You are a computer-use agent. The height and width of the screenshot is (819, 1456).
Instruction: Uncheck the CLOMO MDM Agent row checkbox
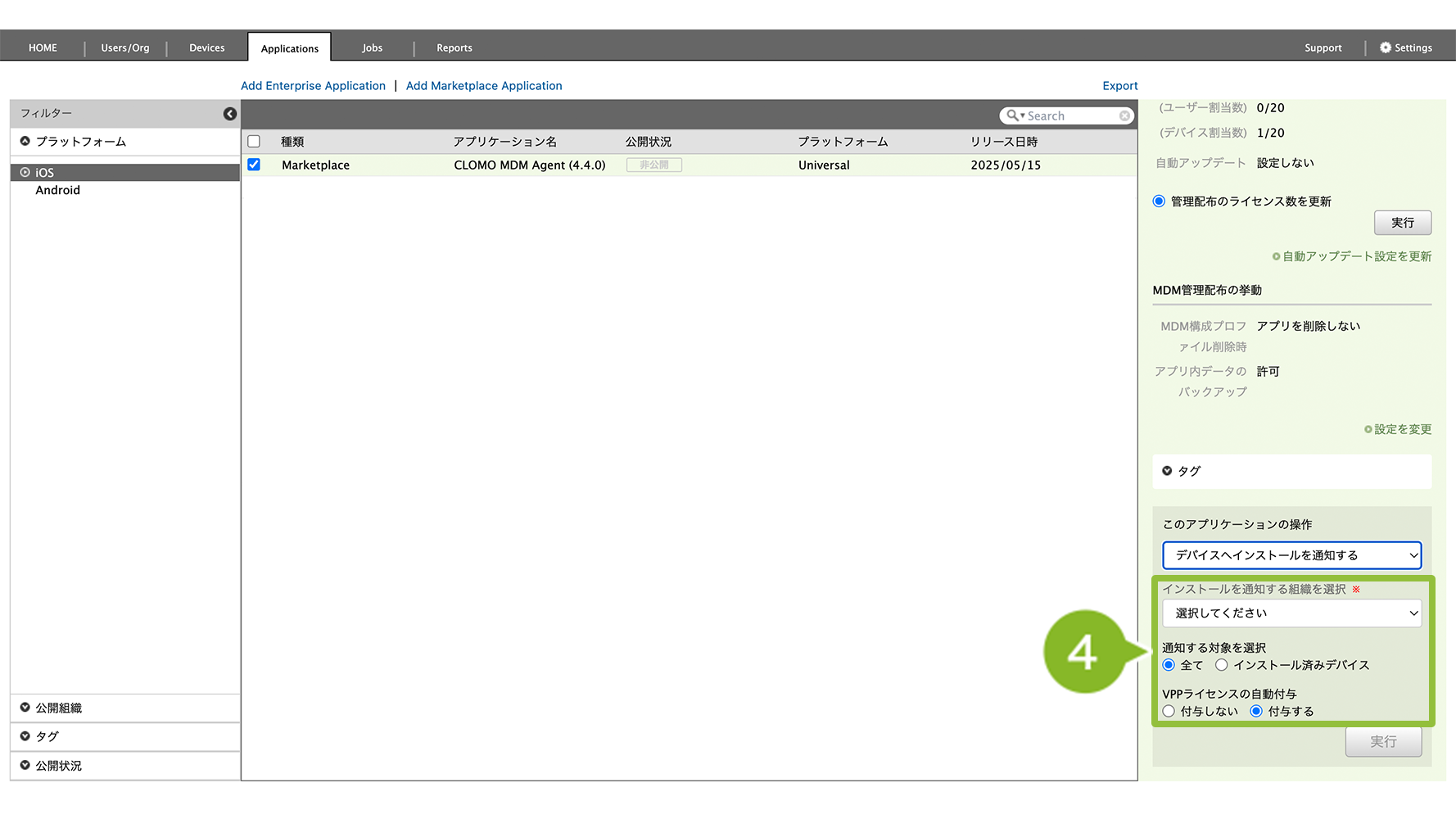tap(254, 165)
